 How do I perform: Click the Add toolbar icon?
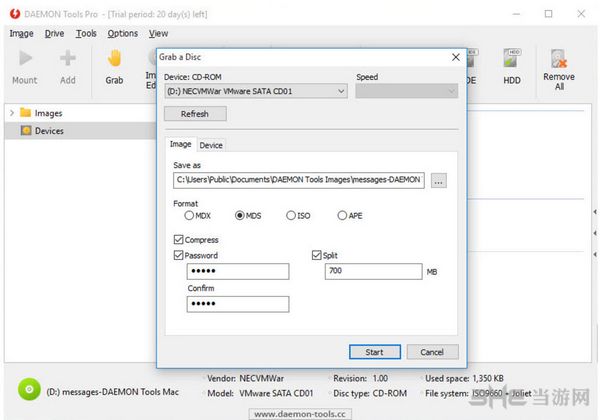coord(68,59)
